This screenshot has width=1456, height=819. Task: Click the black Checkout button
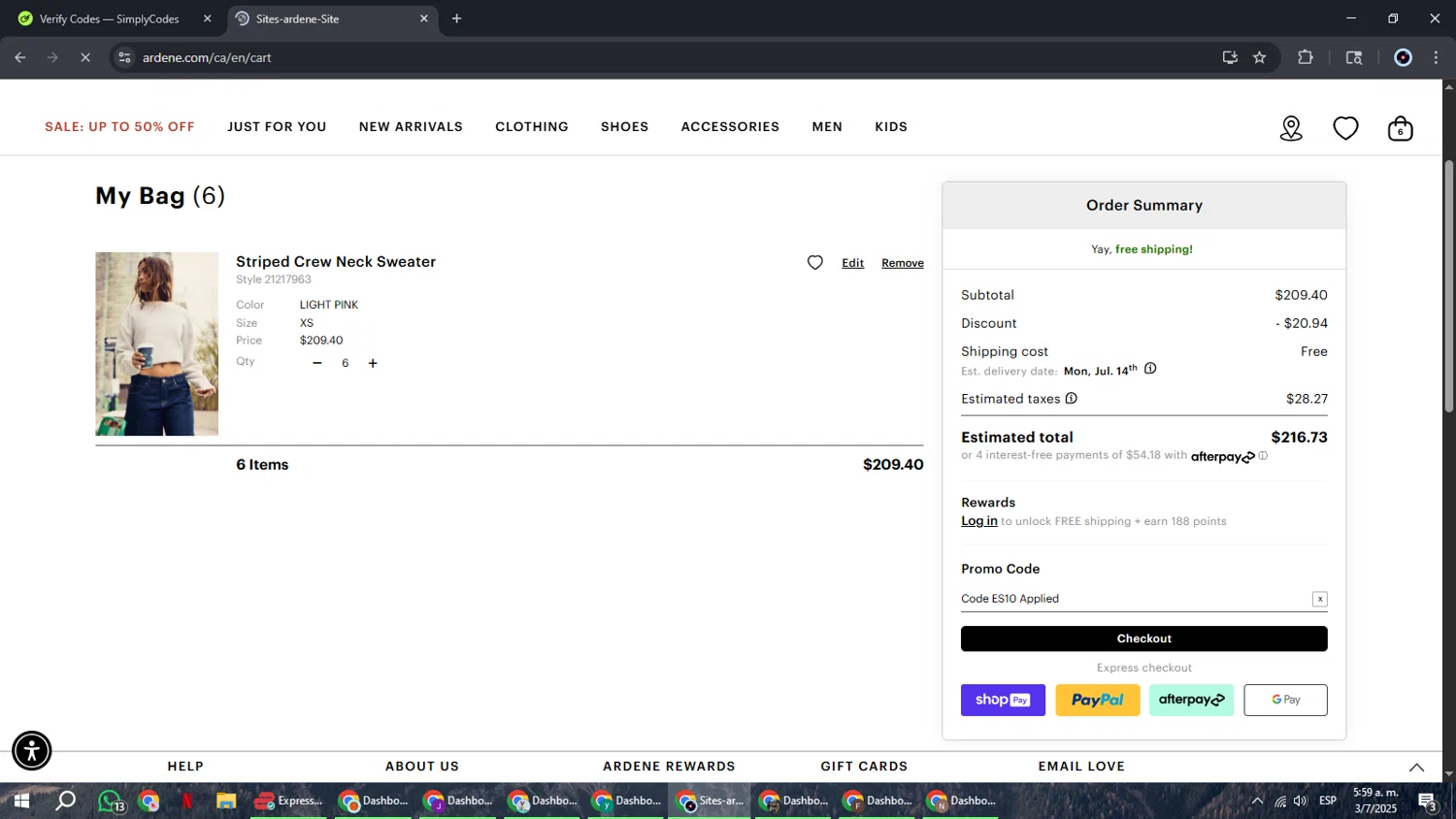1143,639
